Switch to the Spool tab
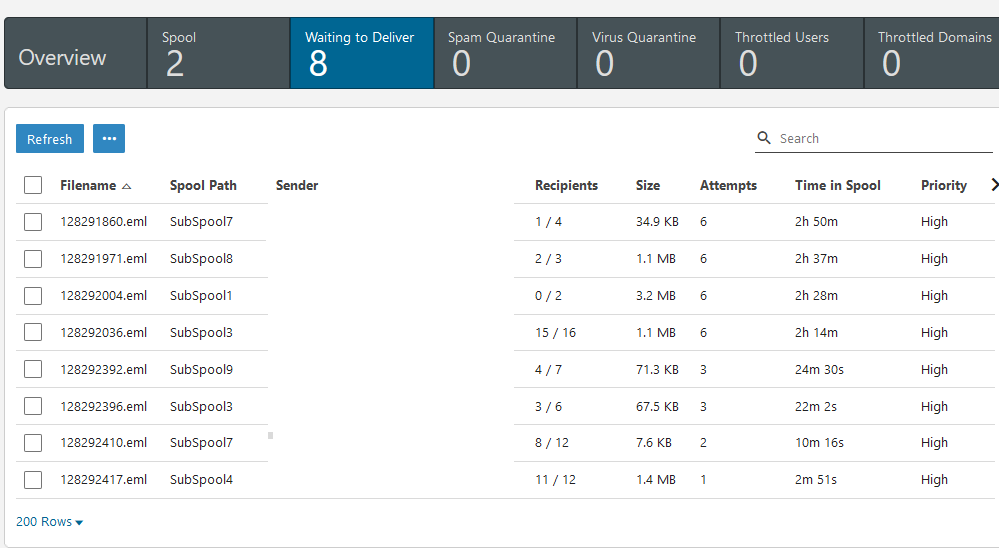Viewport: 999px width, 548px height. tap(218, 53)
